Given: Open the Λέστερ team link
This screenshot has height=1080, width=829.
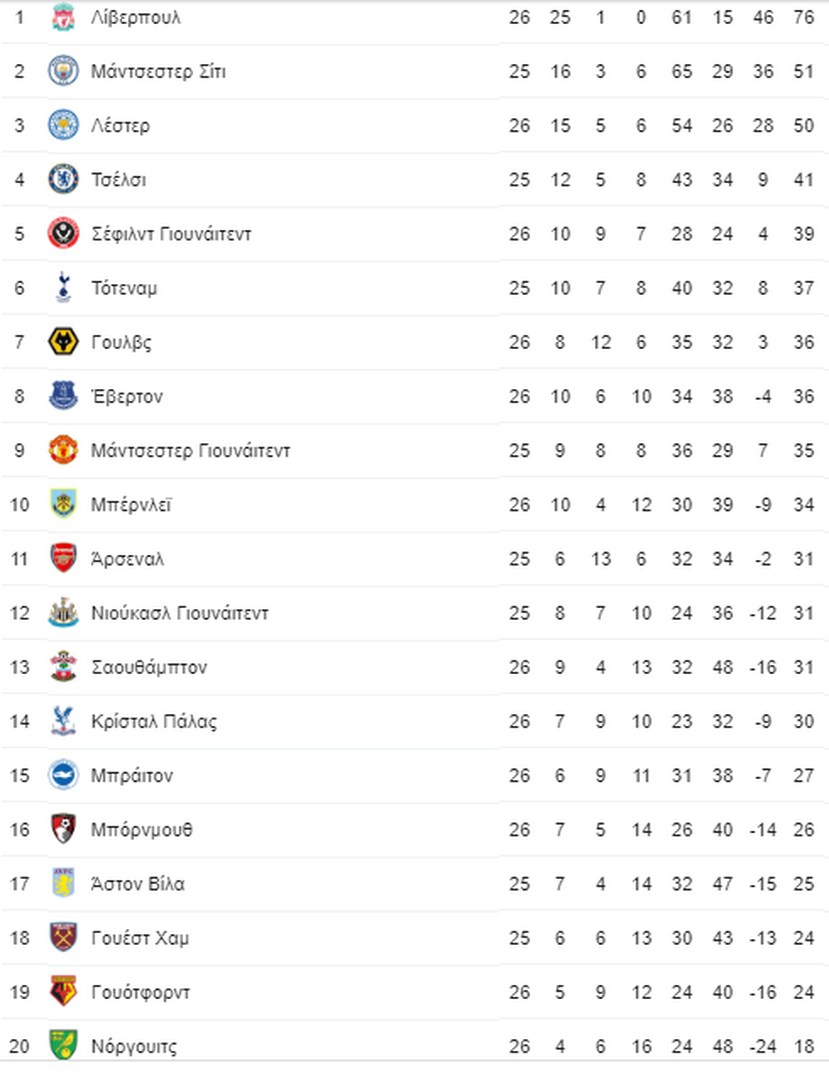Looking at the screenshot, I should pyautogui.click(x=120, y=125).
